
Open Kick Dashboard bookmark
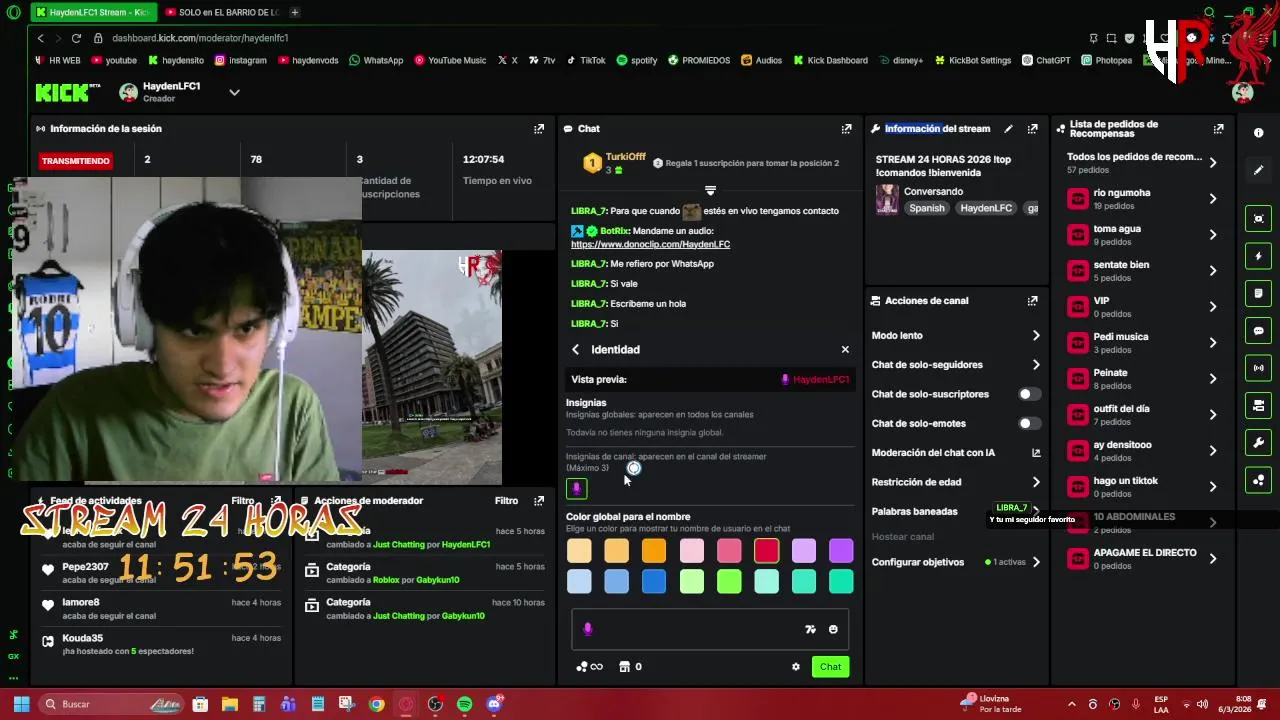pos(830,60)
